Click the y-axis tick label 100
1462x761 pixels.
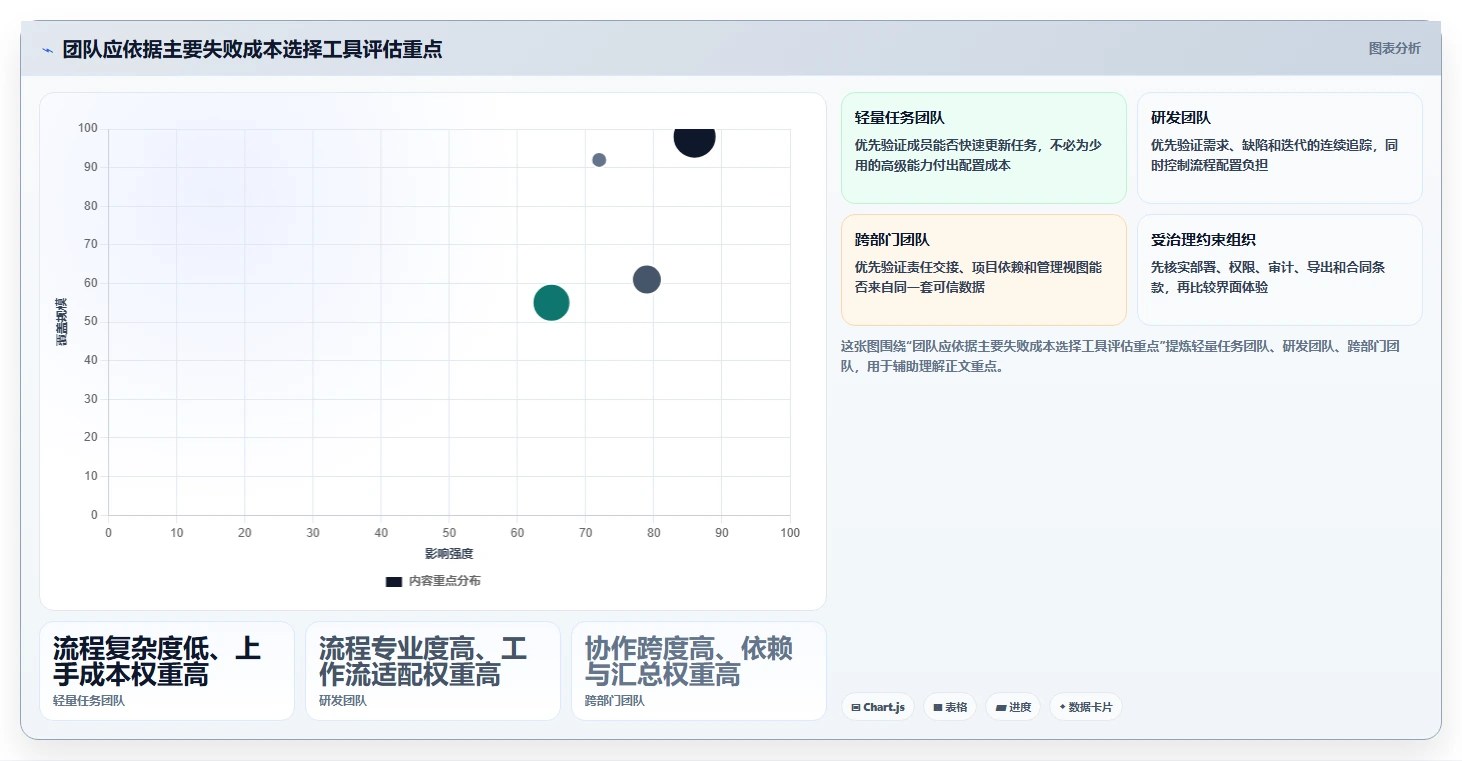[87, 128]
